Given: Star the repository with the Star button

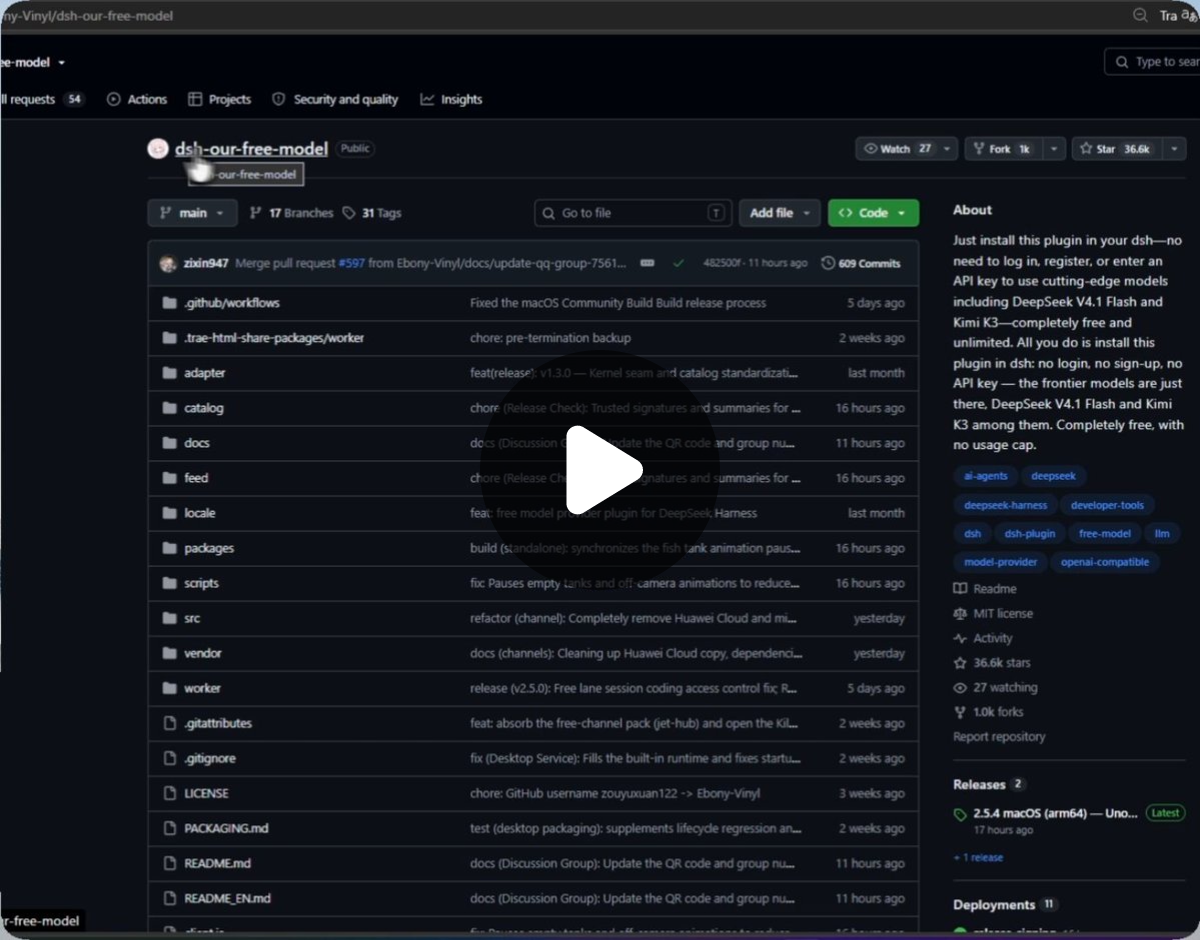Looking at the screenshot, I should click(1116, 149).
